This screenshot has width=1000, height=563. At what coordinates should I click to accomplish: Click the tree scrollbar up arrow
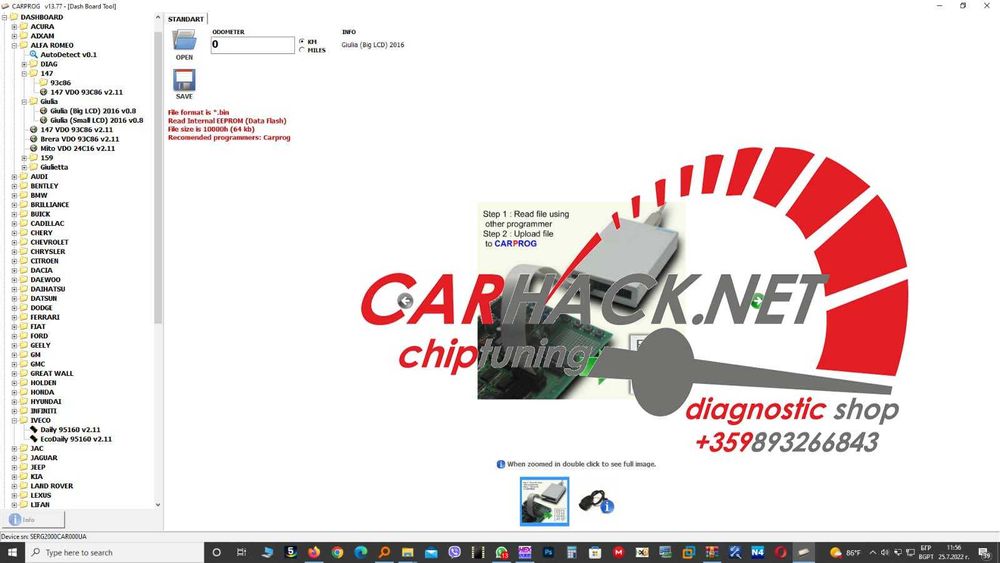point(158,18)
